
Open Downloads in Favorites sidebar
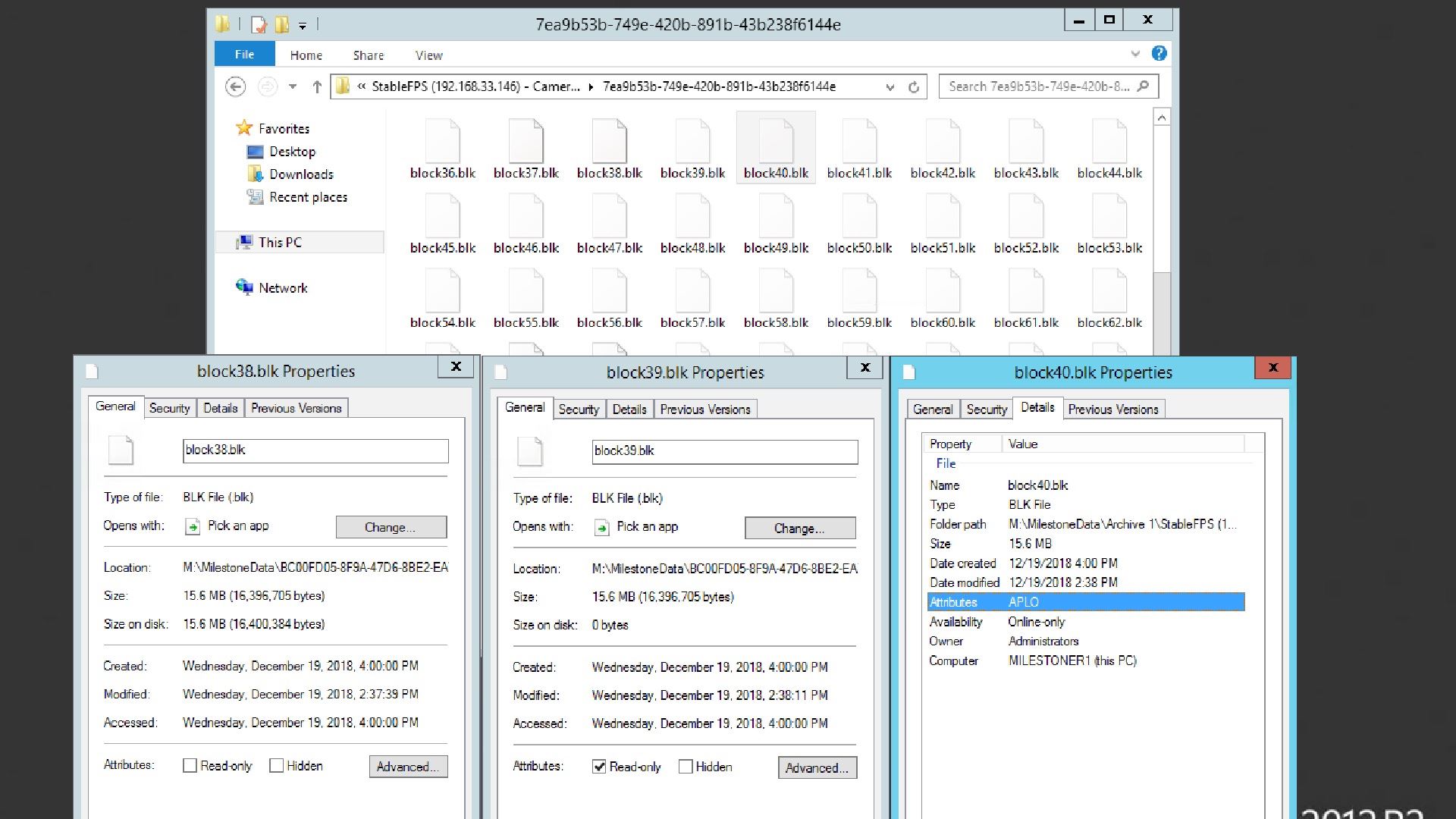(x=301, y=174)
